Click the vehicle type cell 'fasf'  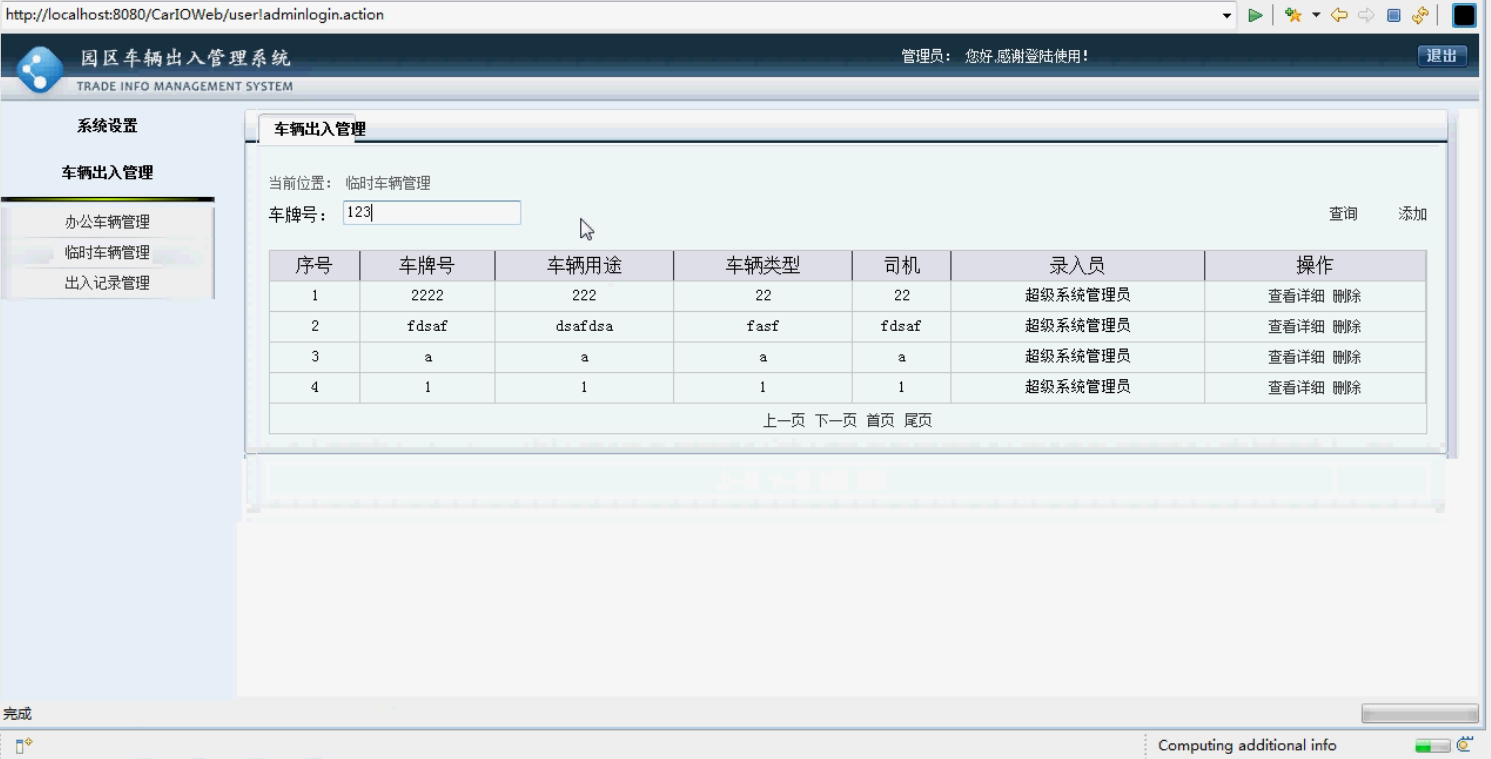(x=763, y=327)
